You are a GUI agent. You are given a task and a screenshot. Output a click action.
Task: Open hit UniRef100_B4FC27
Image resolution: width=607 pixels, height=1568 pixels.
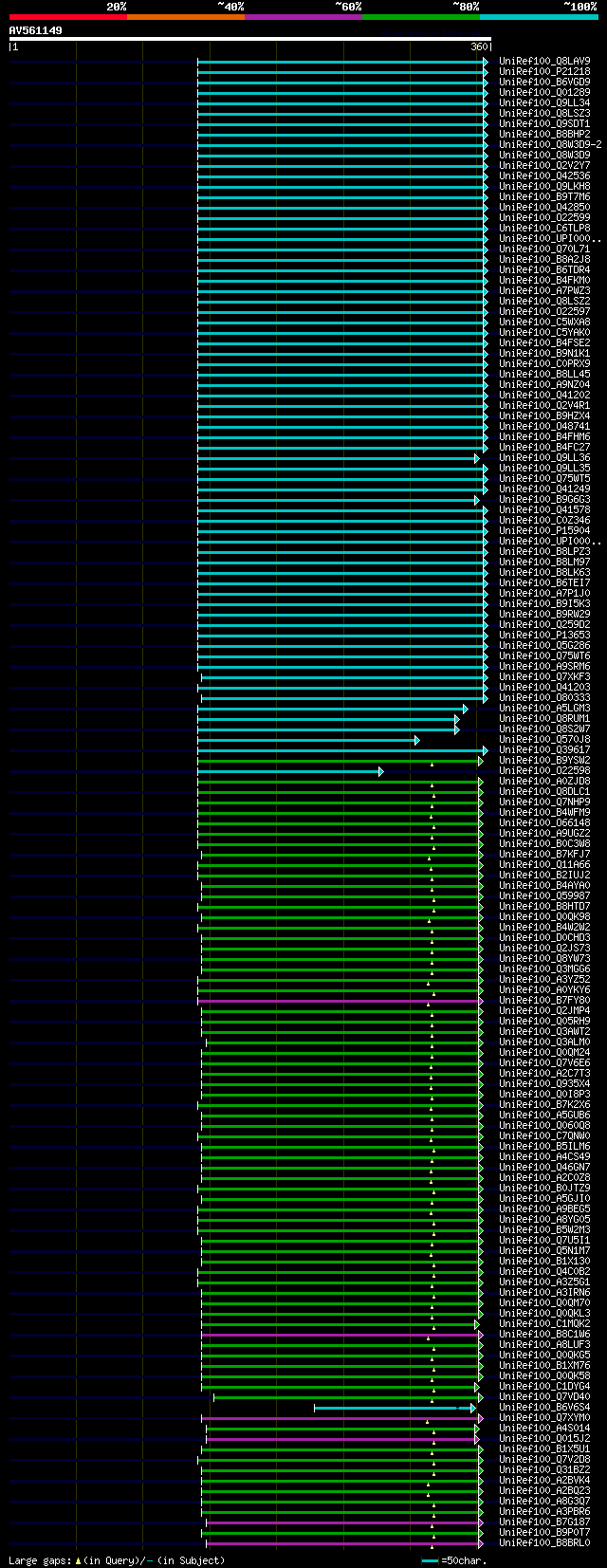tap(544, 447)
